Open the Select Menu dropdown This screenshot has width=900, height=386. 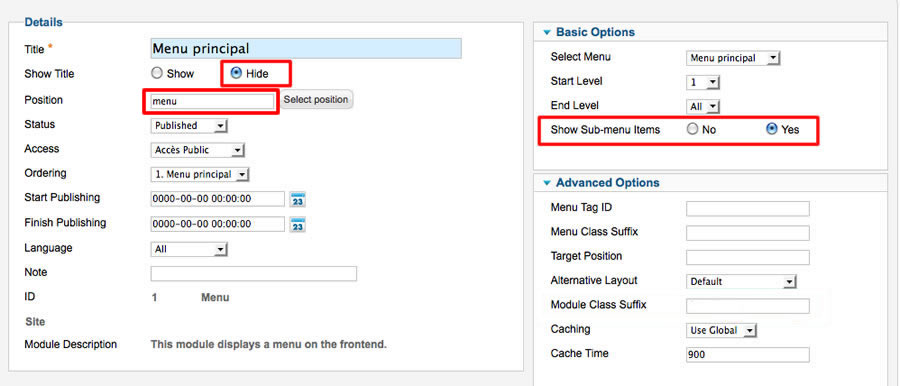pos(733,58)
